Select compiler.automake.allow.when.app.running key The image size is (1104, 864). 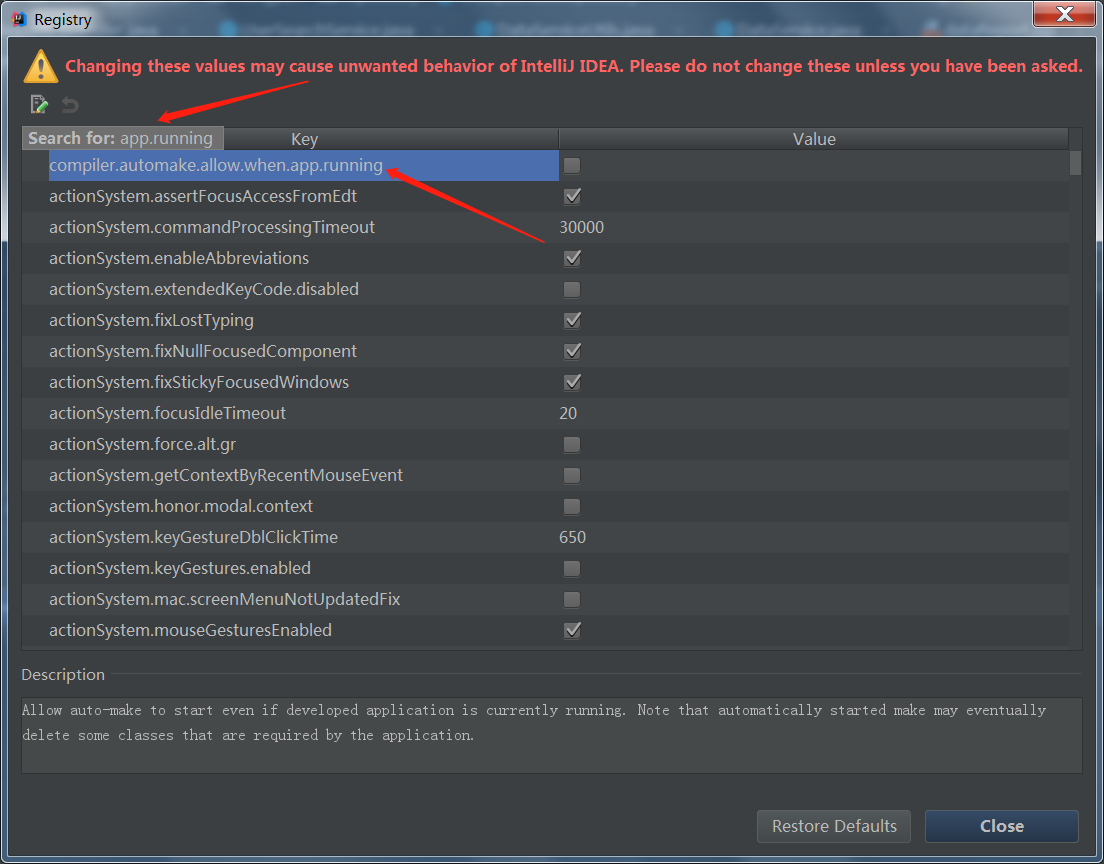(x=215, y=165)
